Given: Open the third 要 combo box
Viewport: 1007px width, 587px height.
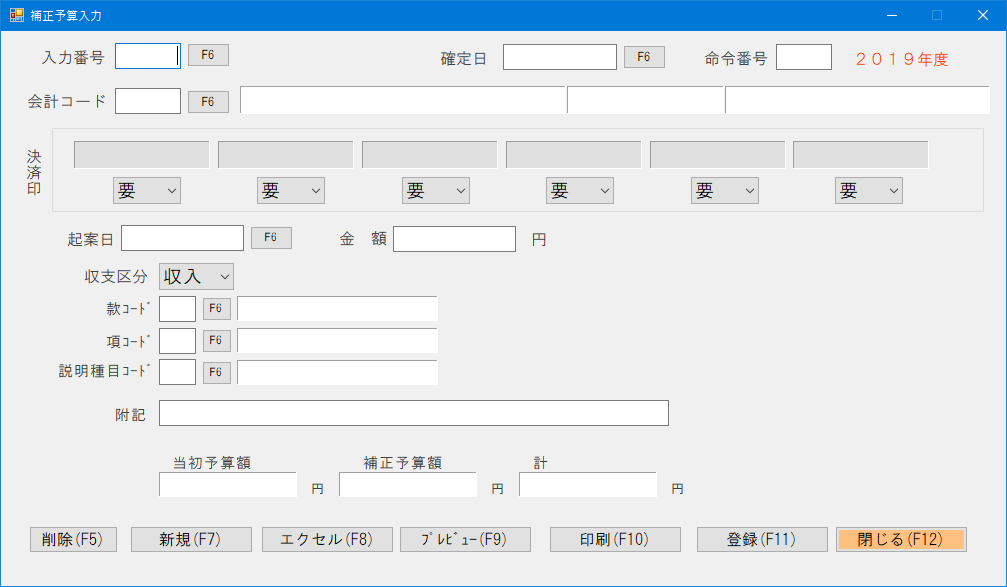Looking at the screenshot, I should point(435,190).
